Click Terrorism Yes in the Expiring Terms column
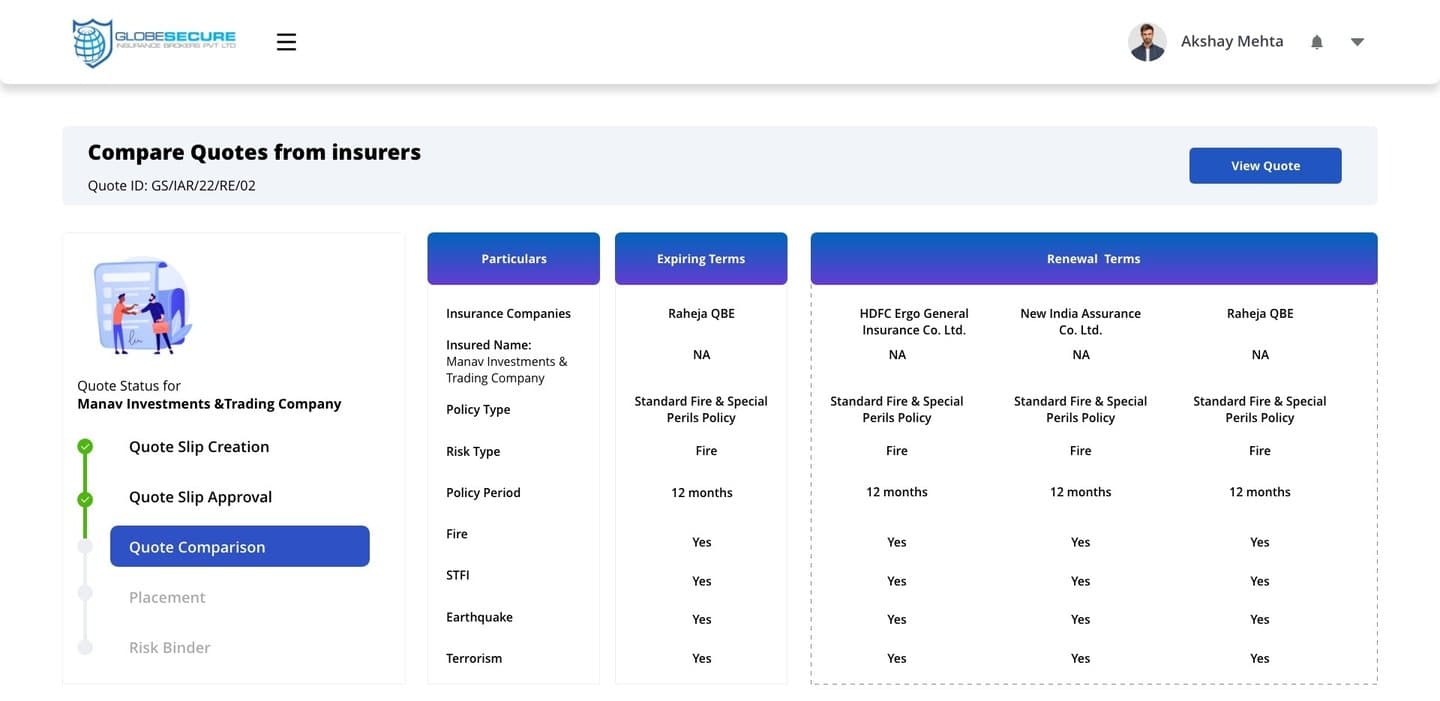The height and width of the screenshot is (701, 1440). 702,658
